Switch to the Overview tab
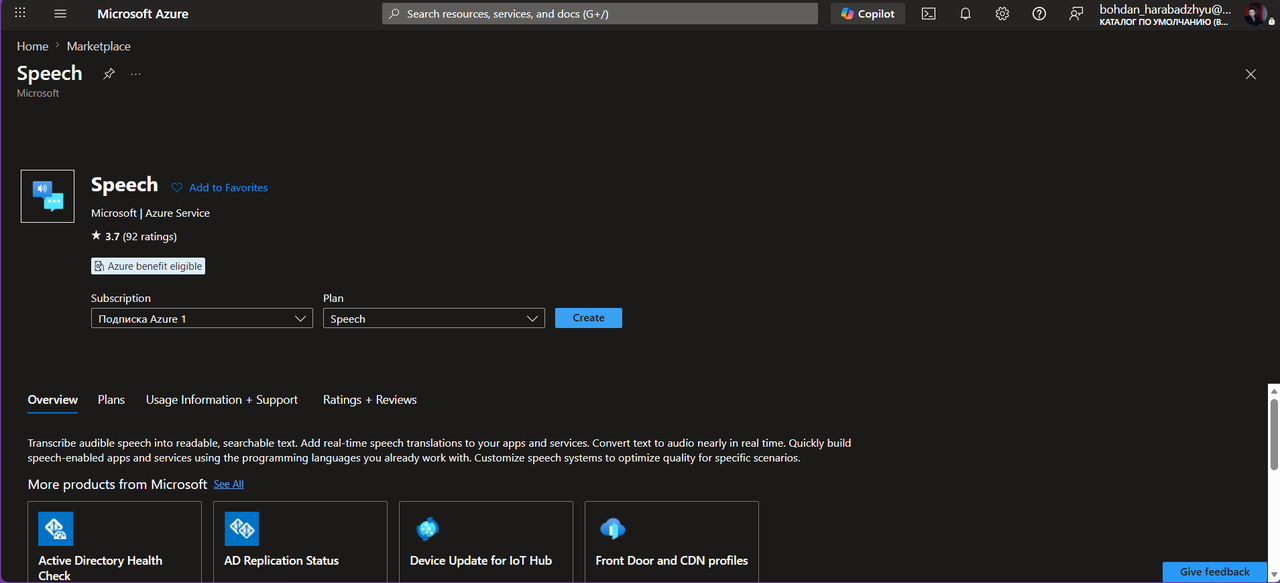The width and height of the screenshot is (1280, 583). point(53,400)
